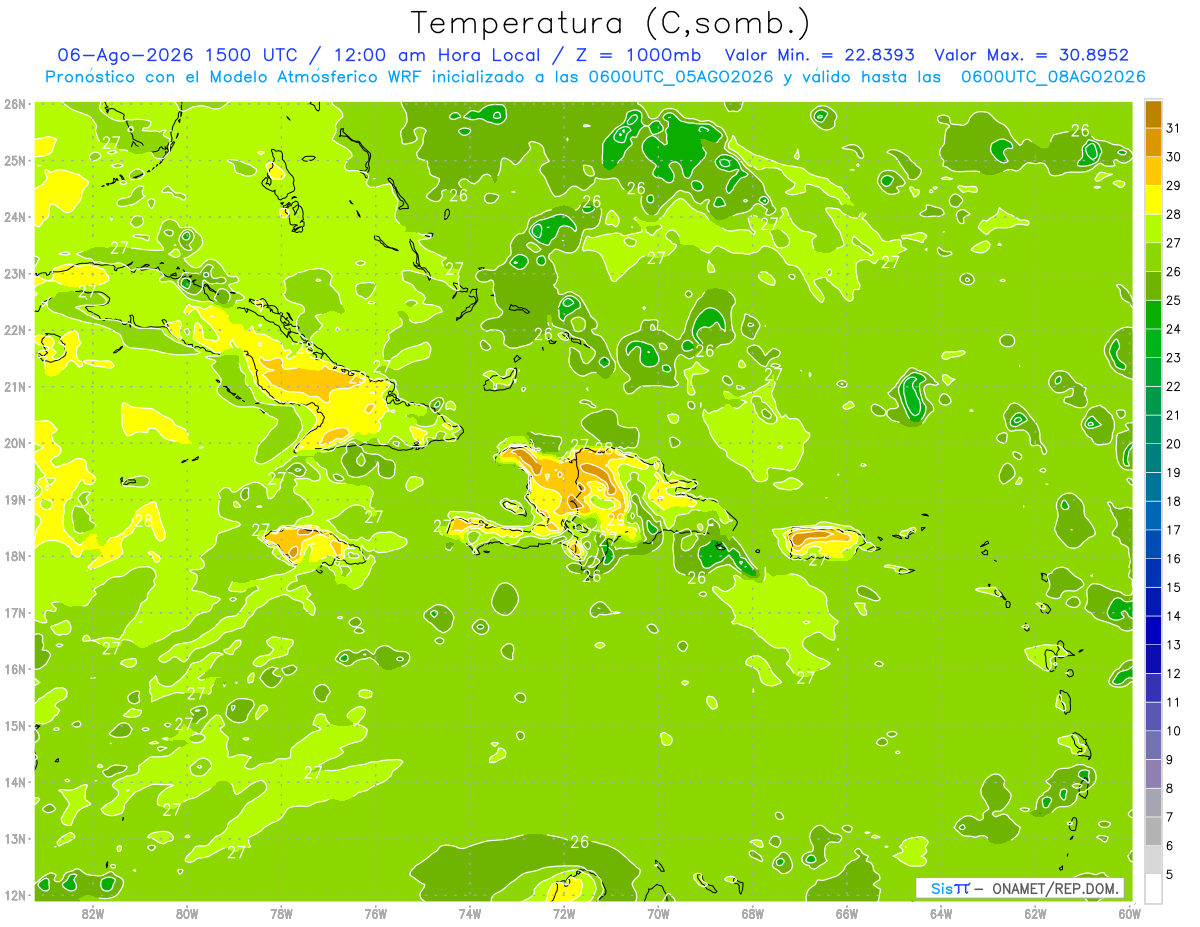The height and width of the screenshot is (927, 1200).
Task: Click the "82W" longitude label
Action: [92, 913]
